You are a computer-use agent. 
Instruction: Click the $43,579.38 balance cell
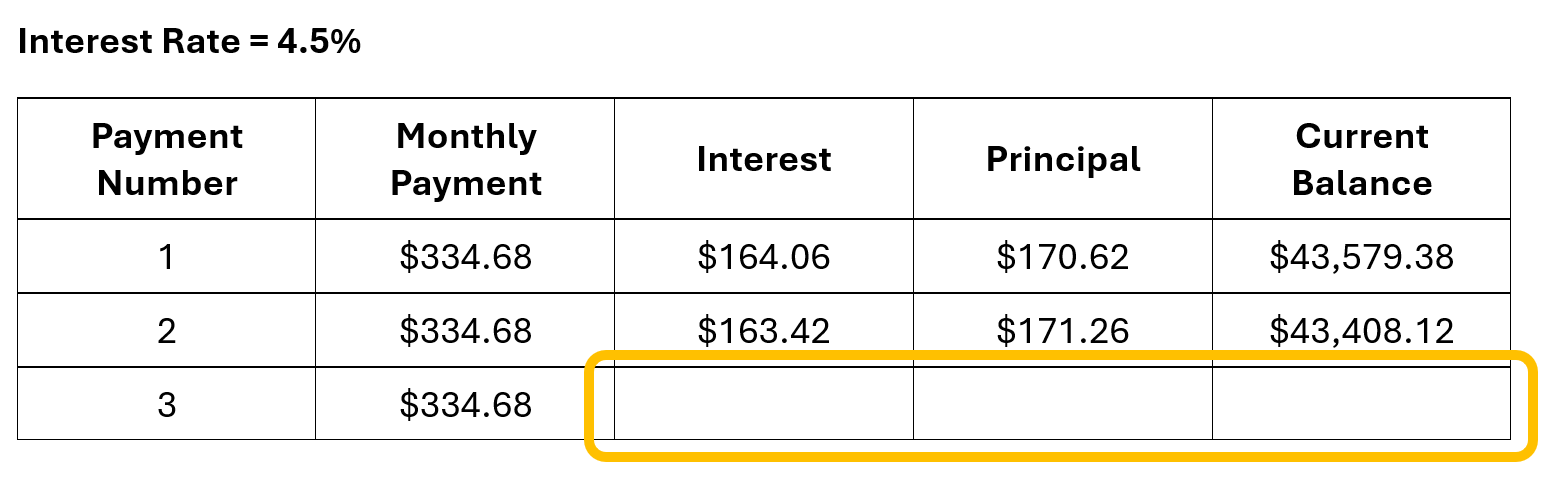point(1361,257)
